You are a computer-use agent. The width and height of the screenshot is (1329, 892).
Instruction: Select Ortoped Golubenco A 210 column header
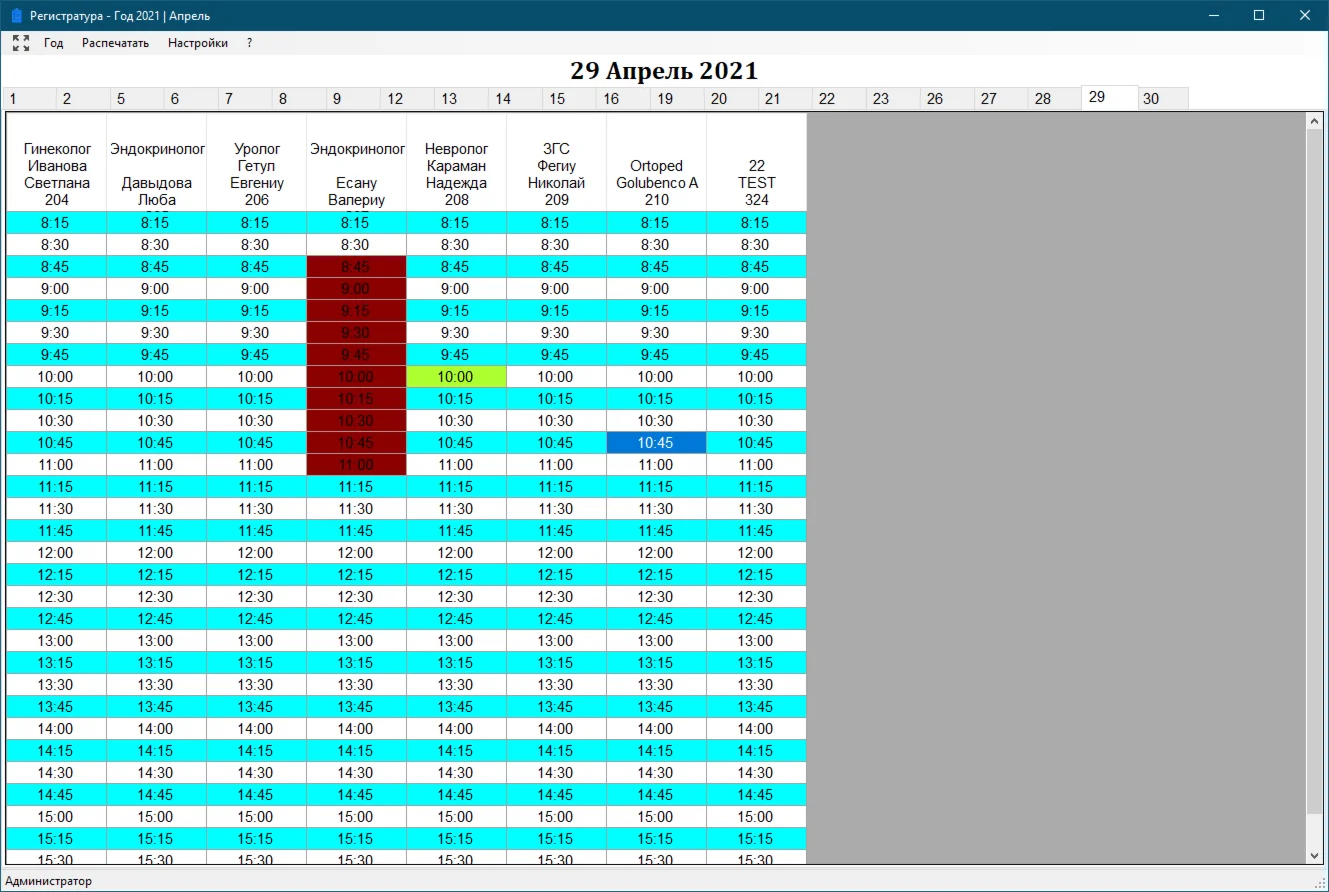coord(657,162)
